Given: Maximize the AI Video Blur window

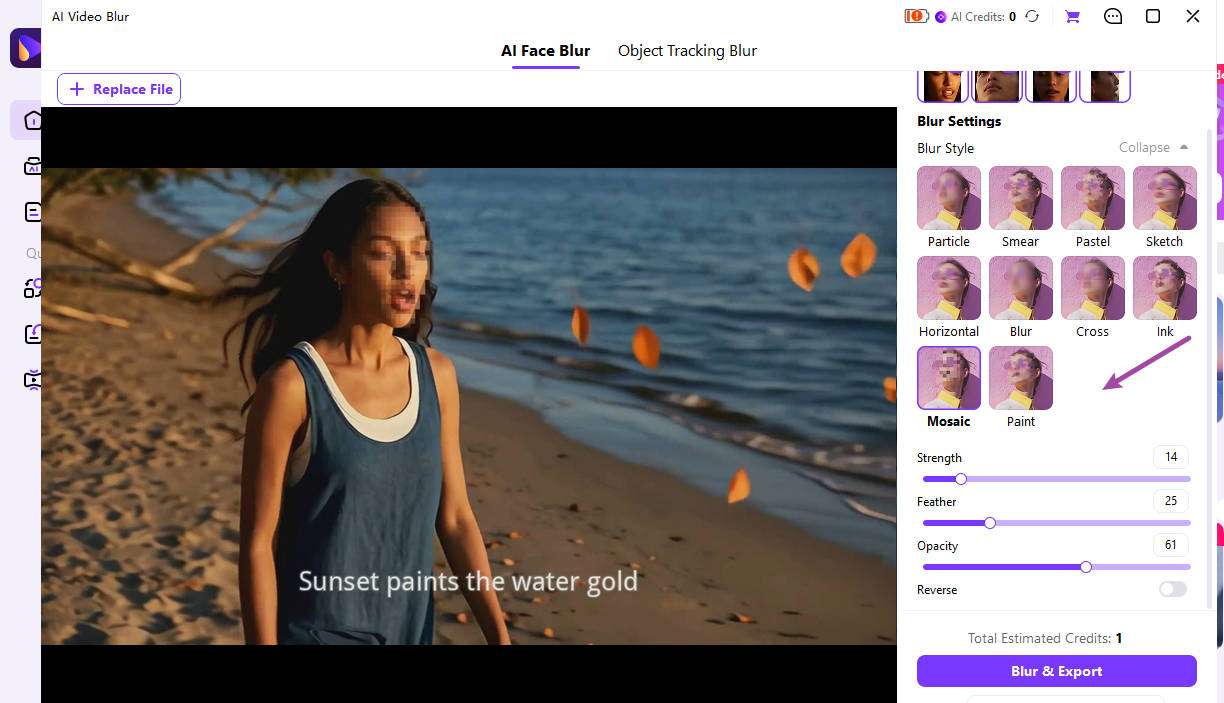Looking at the screenshot, I should [1153, 16].
